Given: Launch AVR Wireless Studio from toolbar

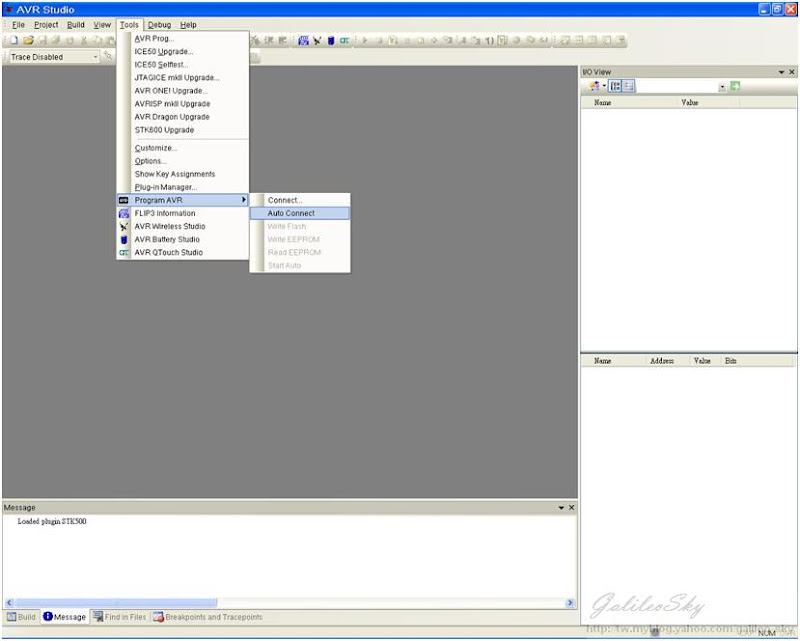Looking at the screenshot, I should coord(317,40).
